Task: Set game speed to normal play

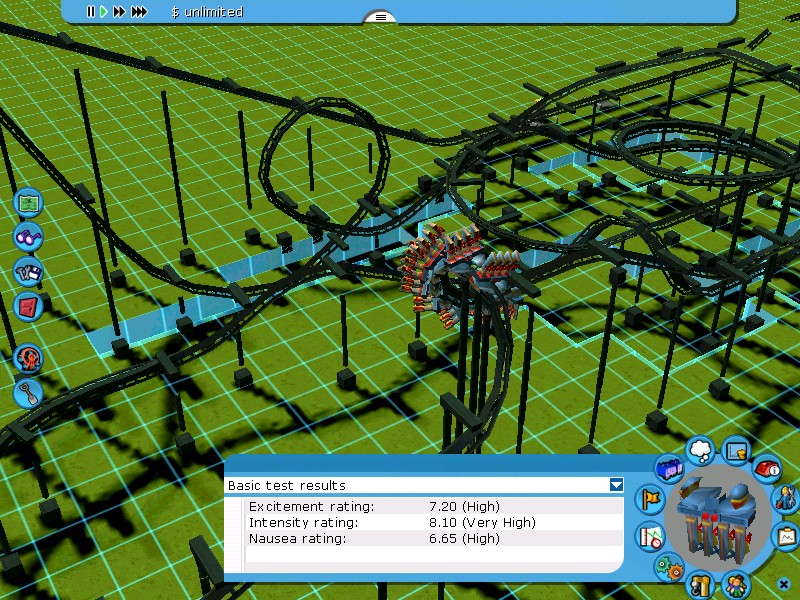Action: [x=104, y=12]
